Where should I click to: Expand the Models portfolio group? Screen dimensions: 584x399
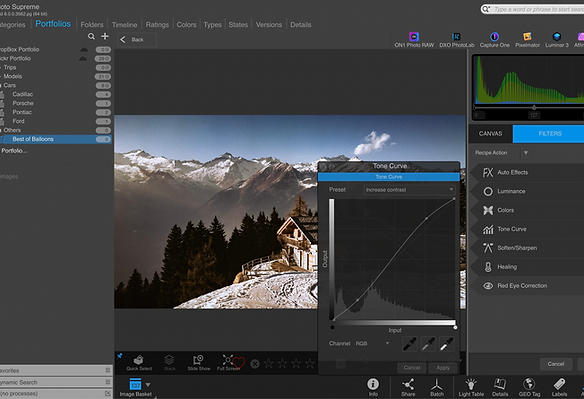(x=1, y=76)
